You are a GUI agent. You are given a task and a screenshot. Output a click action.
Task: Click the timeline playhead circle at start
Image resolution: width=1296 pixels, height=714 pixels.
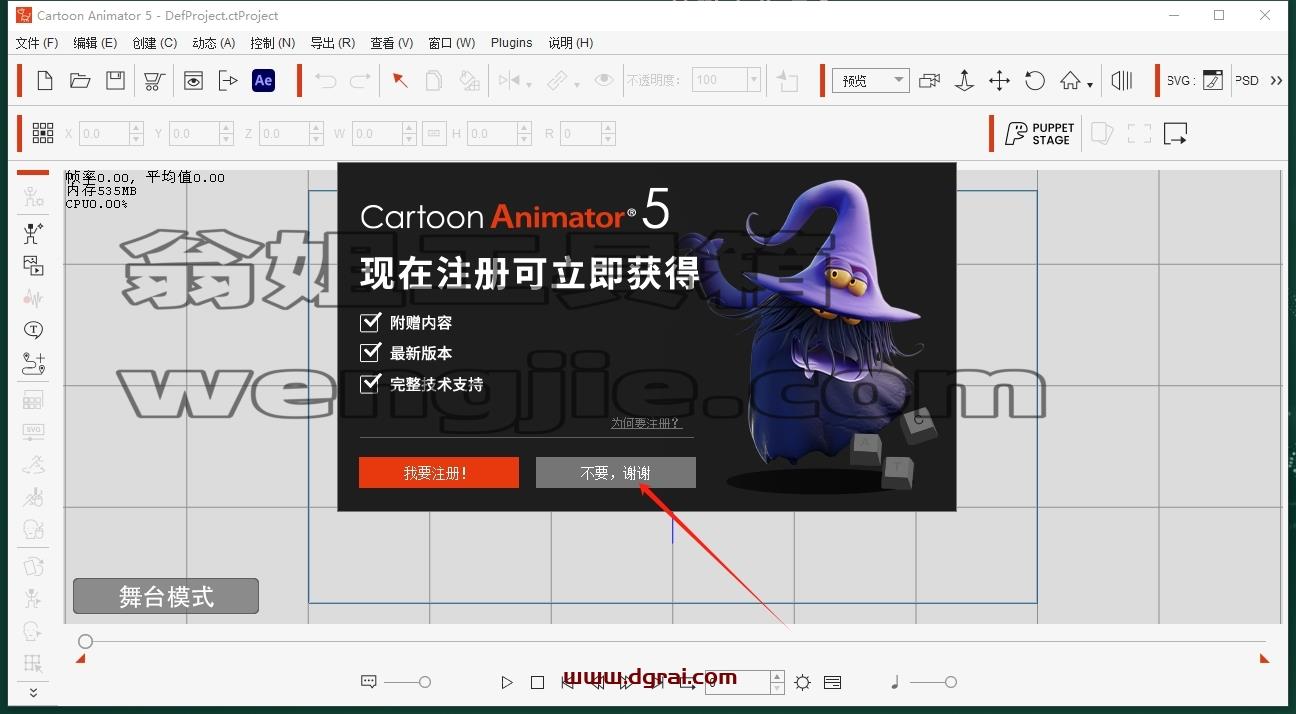pos(86,641)
